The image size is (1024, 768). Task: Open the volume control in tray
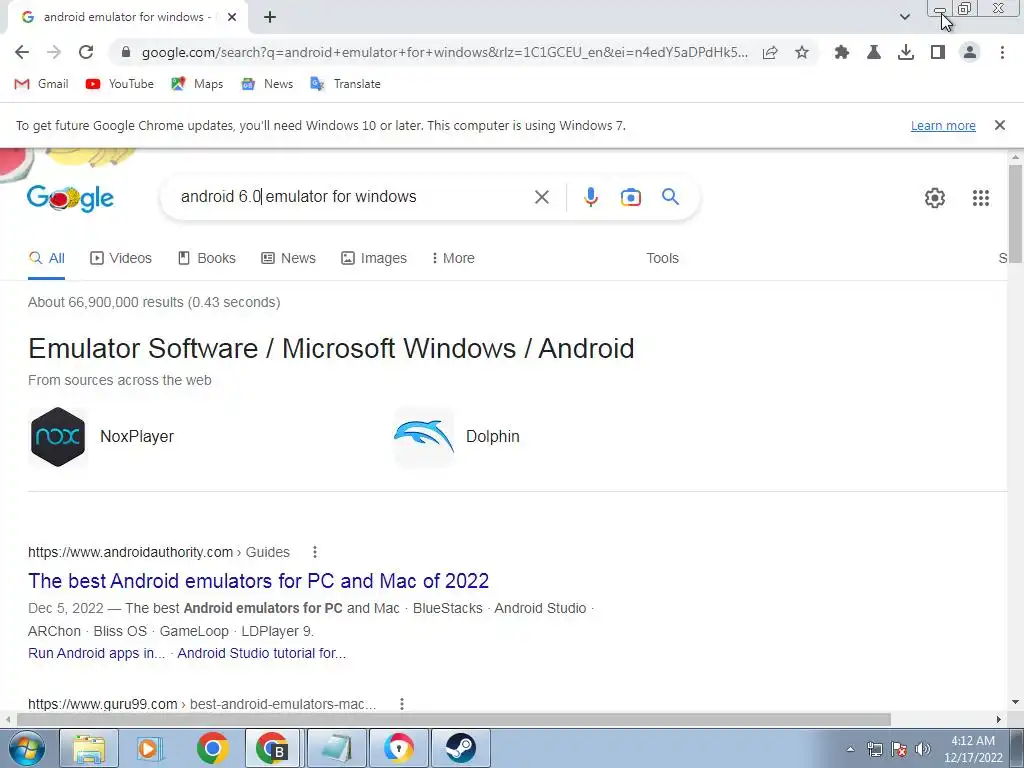(x=923, y=749)
